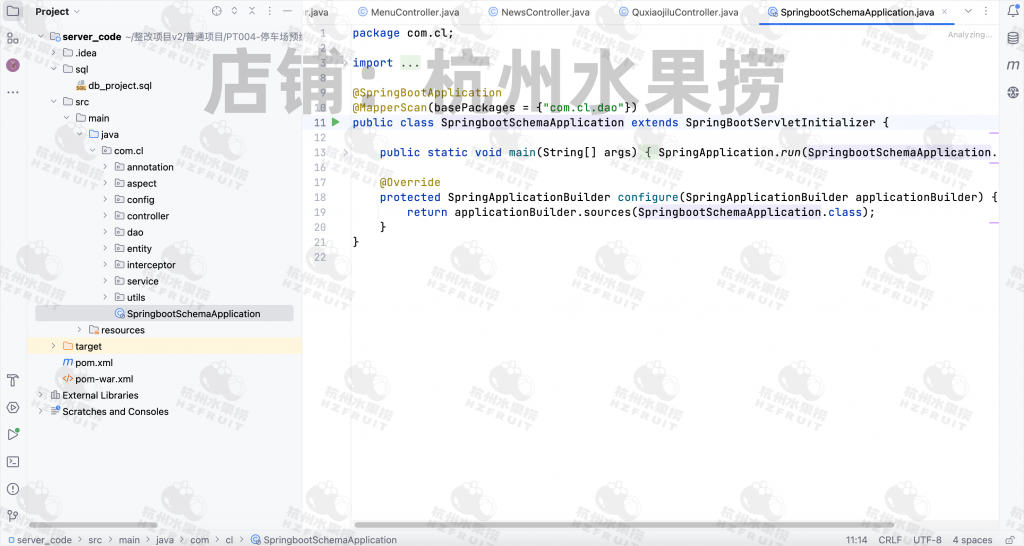
Task: Open the Notifications bell icon
Action: click(1012, 12)
